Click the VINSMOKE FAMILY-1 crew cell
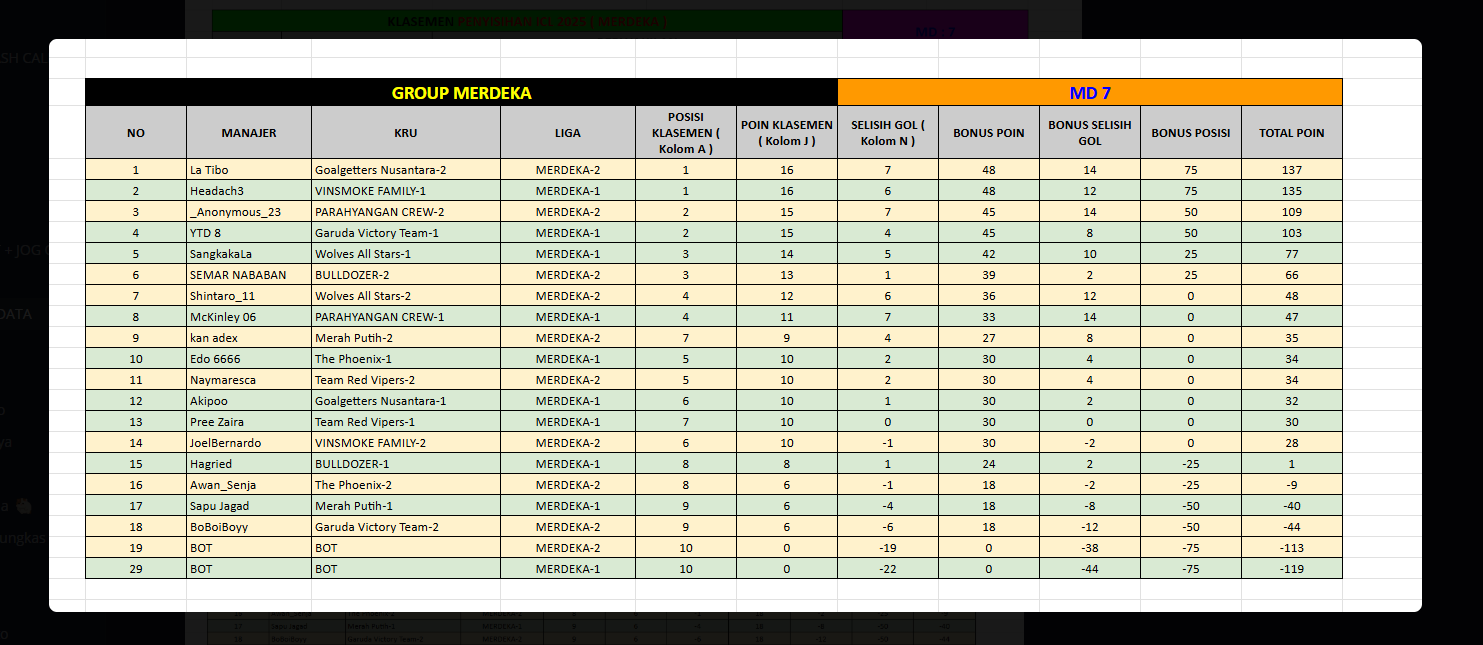This screenshot has height=645, width=1483. (406, 191)
